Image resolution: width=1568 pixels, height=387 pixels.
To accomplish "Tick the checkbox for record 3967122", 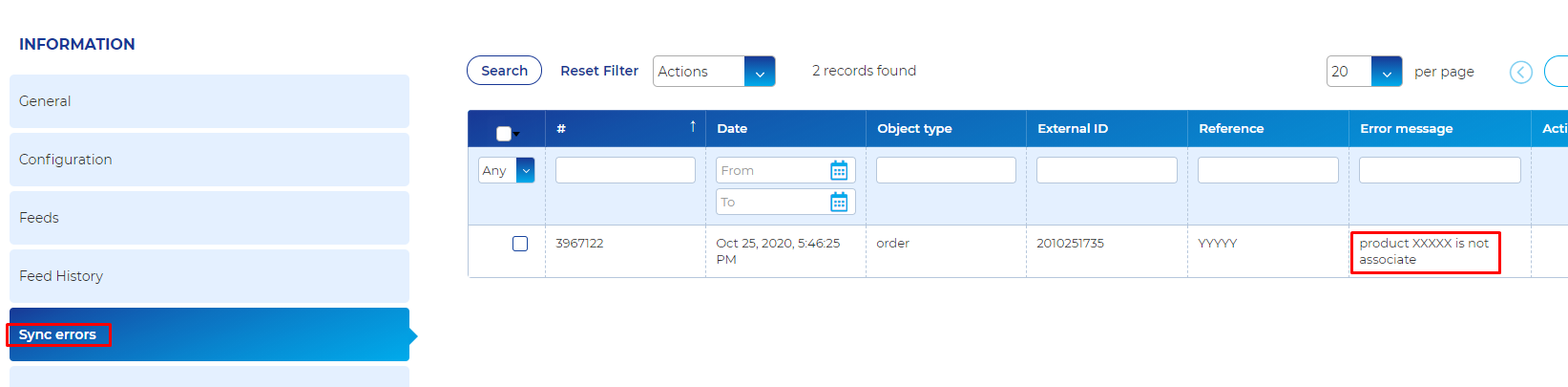I will [x=520, y=244].
